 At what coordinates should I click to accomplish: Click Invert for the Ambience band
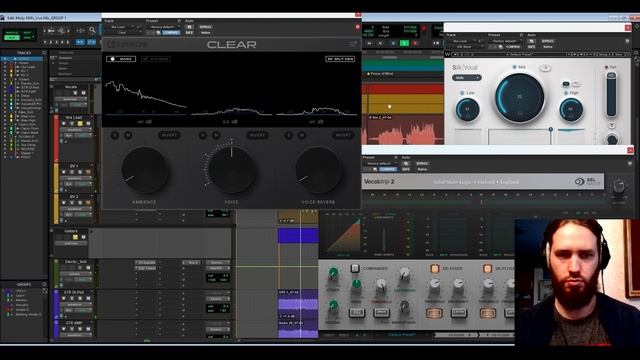[169, 135]
